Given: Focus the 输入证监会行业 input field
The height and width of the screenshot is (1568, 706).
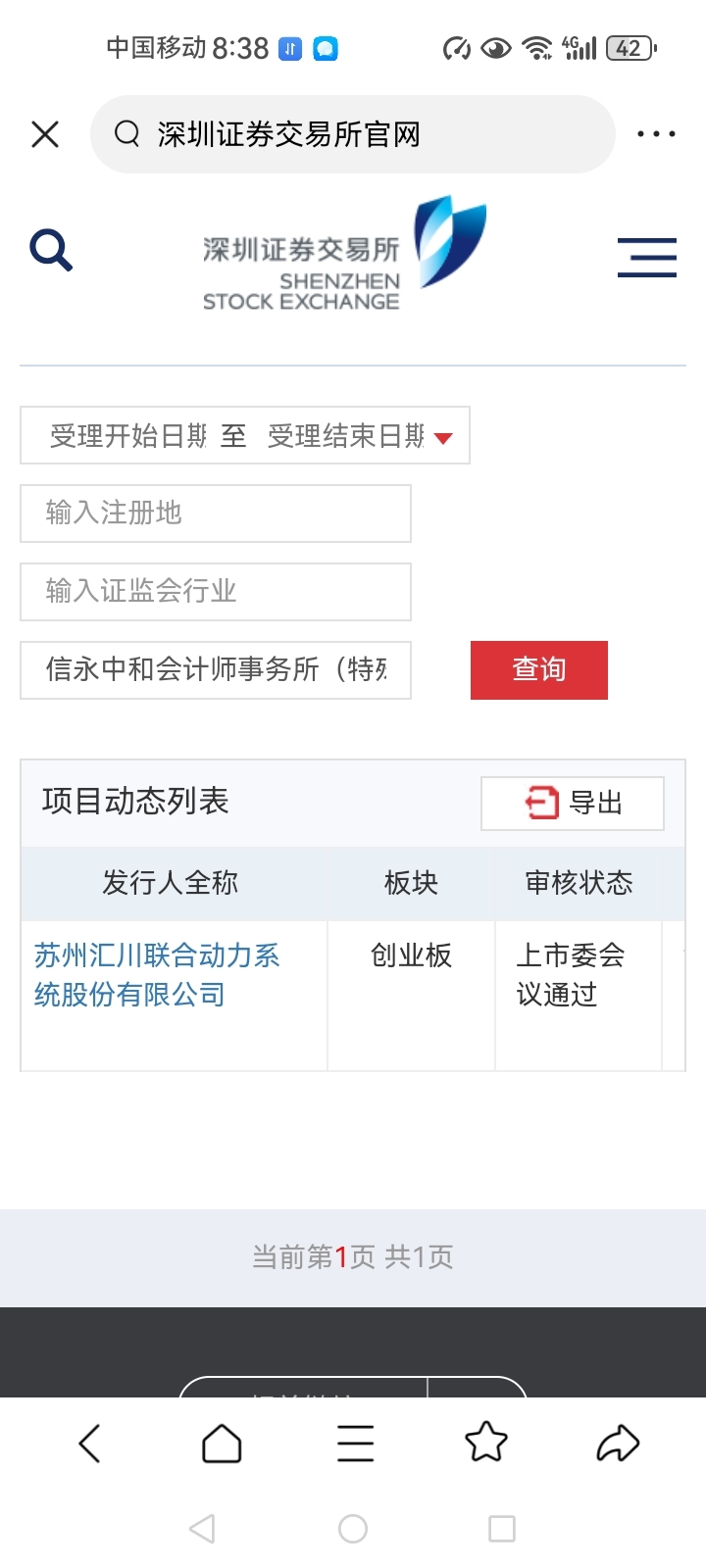Looking at the screenshot, I should click(x=216, y=592).
